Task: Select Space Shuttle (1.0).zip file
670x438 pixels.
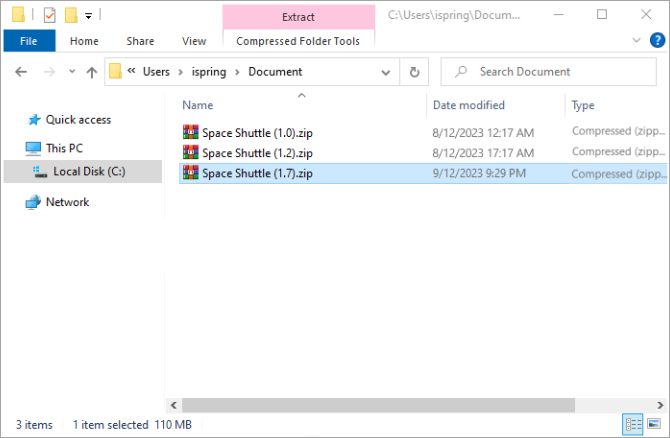Action: tap(257, 132)
